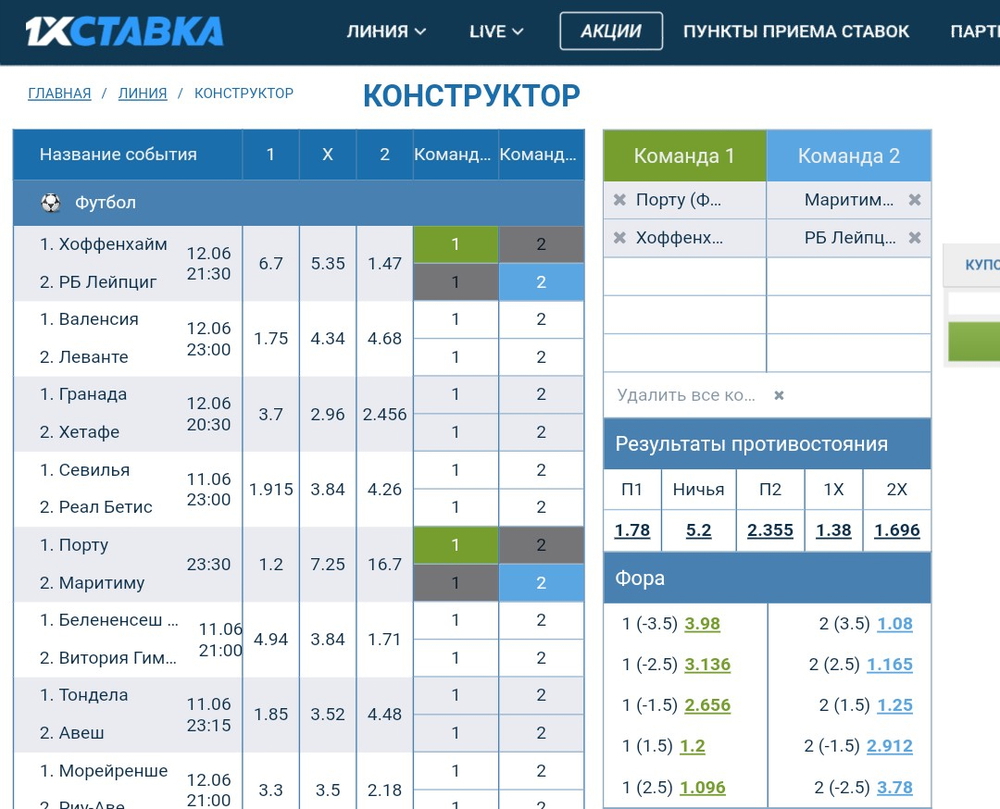
Task: Select the 1 (-3.5) handicap odds 3.98
Action: click(702, 623)
